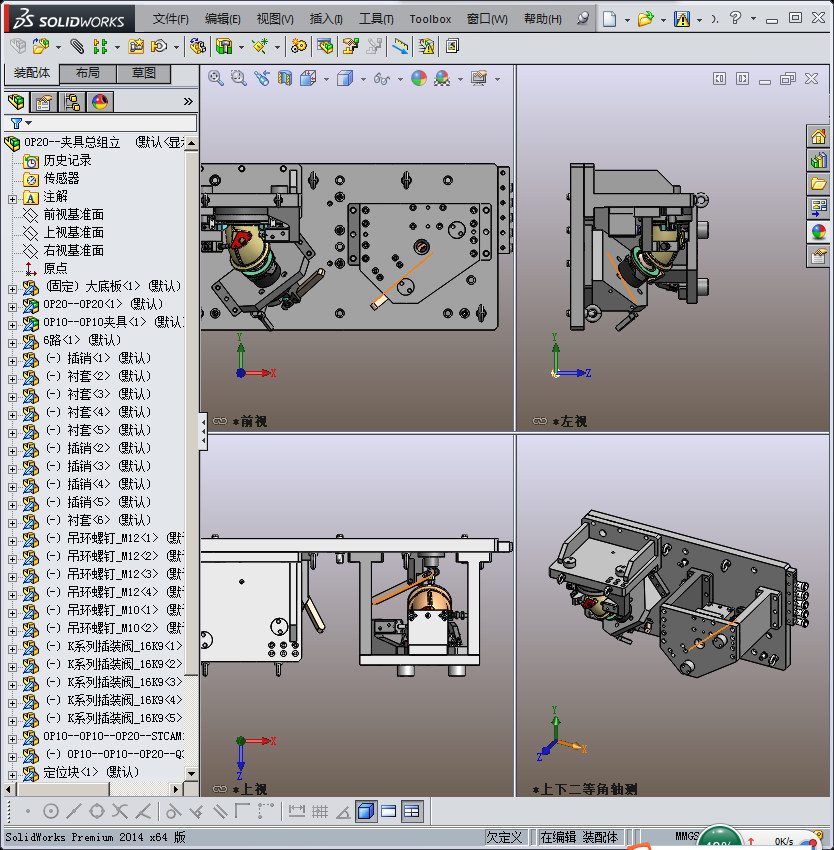Click the Display Style cube icon
This screenshot has height=850, width=834.
pyautogui.click(x=345, y=79)
